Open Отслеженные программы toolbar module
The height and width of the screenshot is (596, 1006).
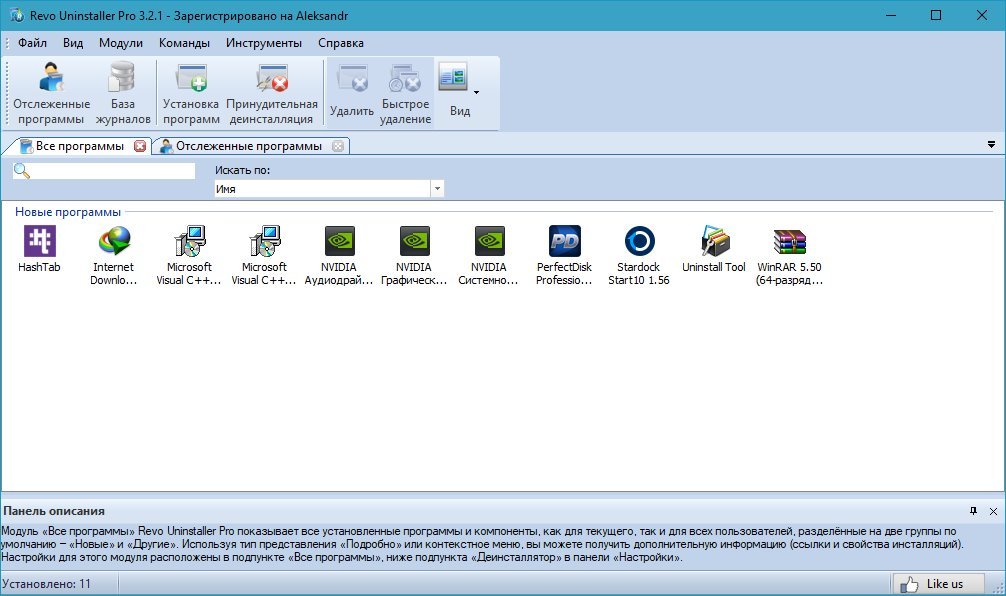click(51, 94)
